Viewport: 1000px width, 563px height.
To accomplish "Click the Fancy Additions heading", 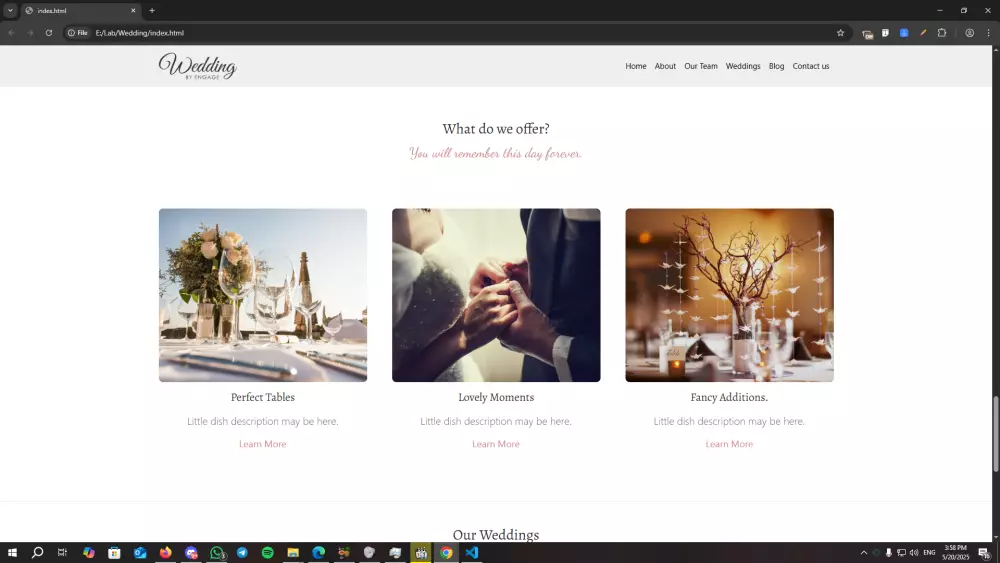I will [x=729, y=397].
